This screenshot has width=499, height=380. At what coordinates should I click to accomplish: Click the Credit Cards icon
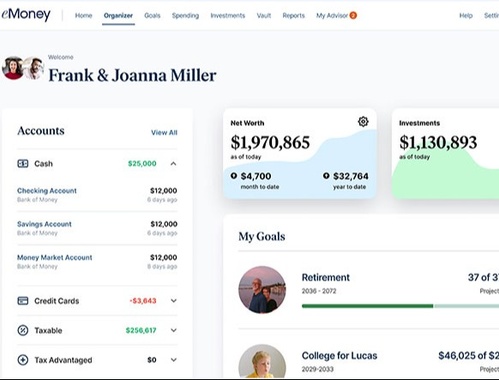[23, 301]
